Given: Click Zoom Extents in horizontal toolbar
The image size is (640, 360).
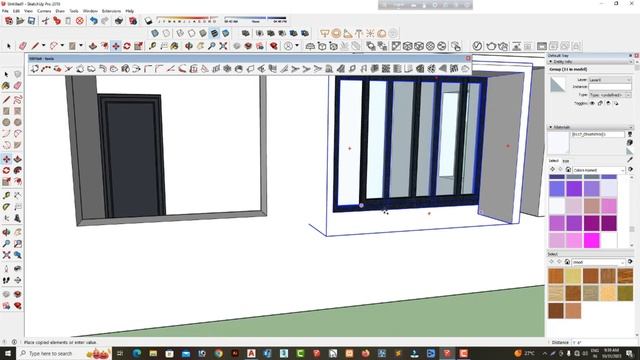Looking at the screenshot, I should click(x=223, y=46).
